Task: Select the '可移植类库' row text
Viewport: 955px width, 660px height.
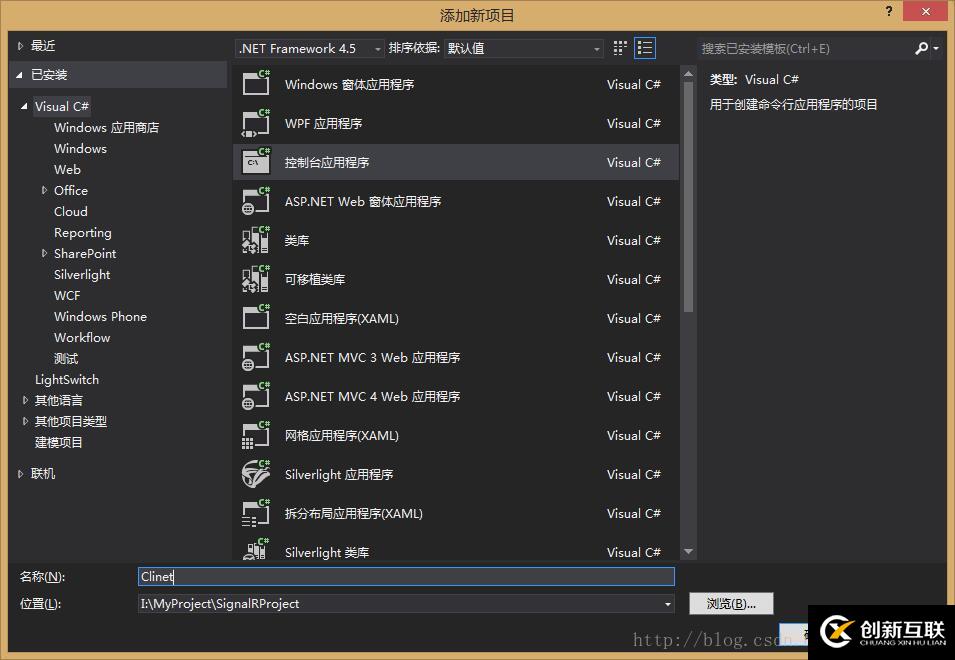Action: coord(315,279)
